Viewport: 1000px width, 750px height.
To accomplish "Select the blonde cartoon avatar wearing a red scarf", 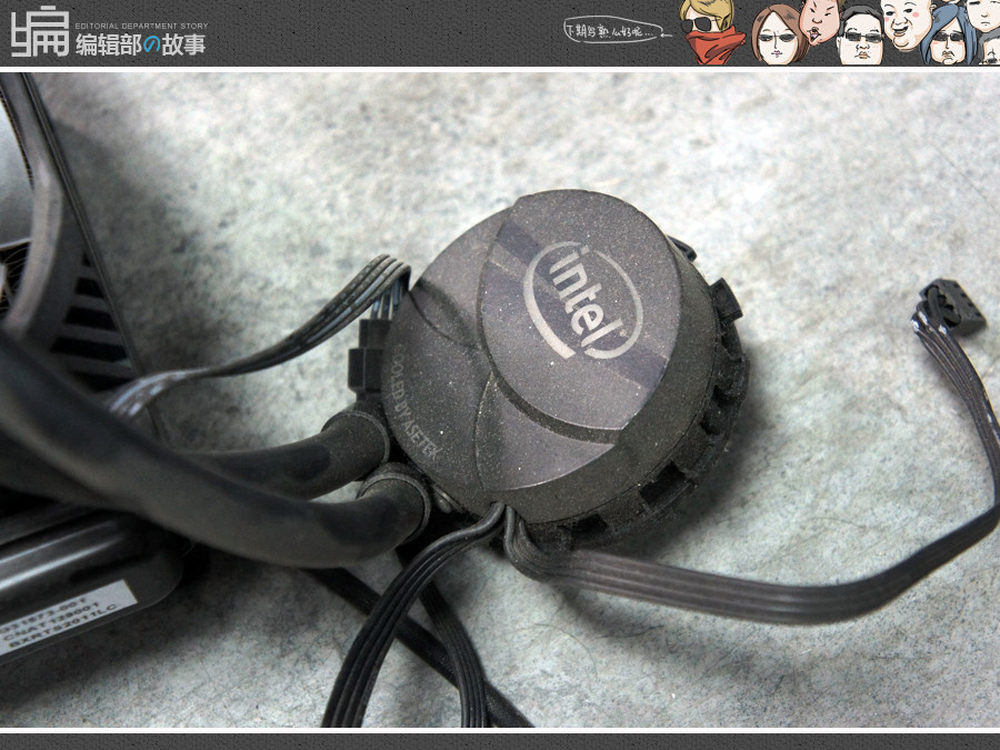I will coord(713,31).
